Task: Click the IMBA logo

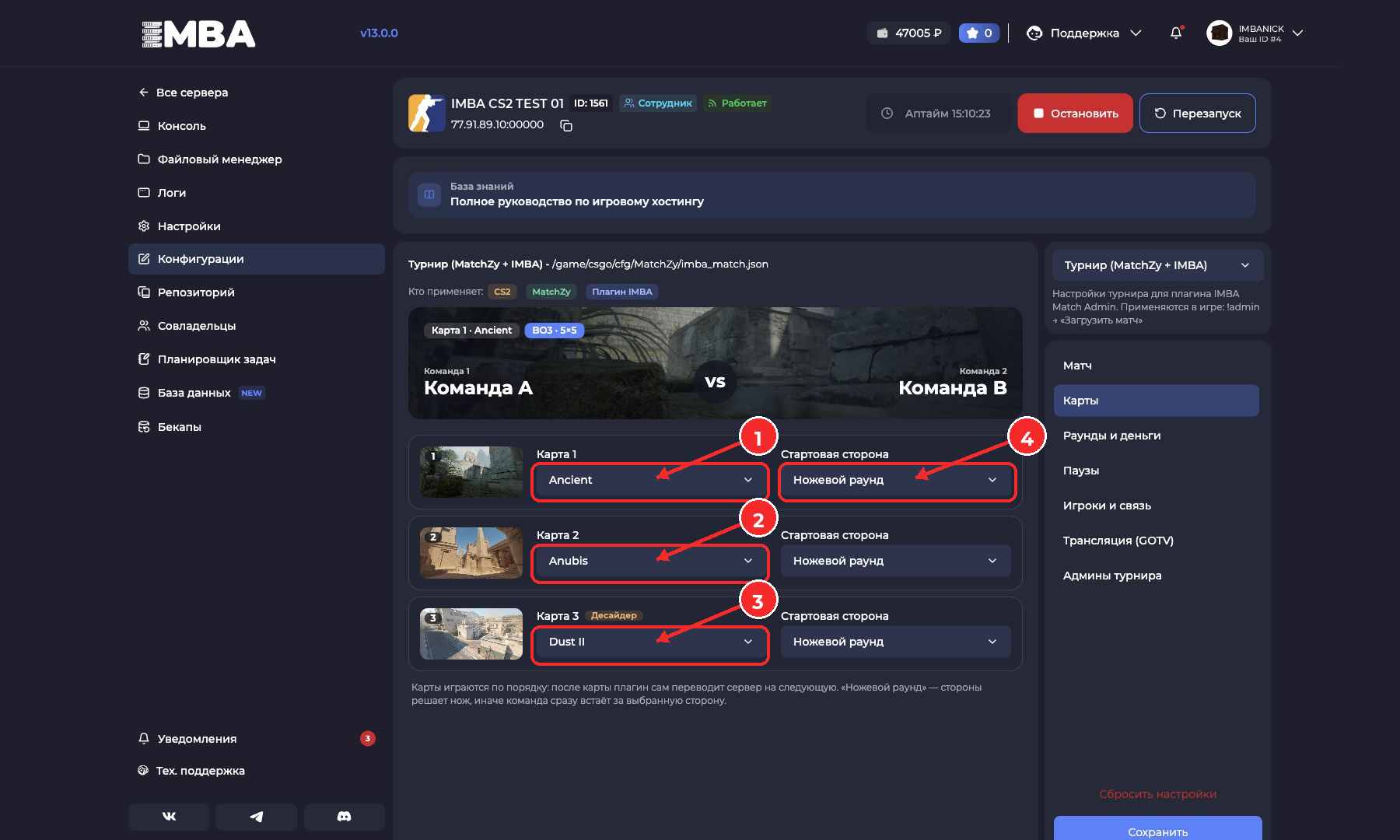Action: (198, 33)
